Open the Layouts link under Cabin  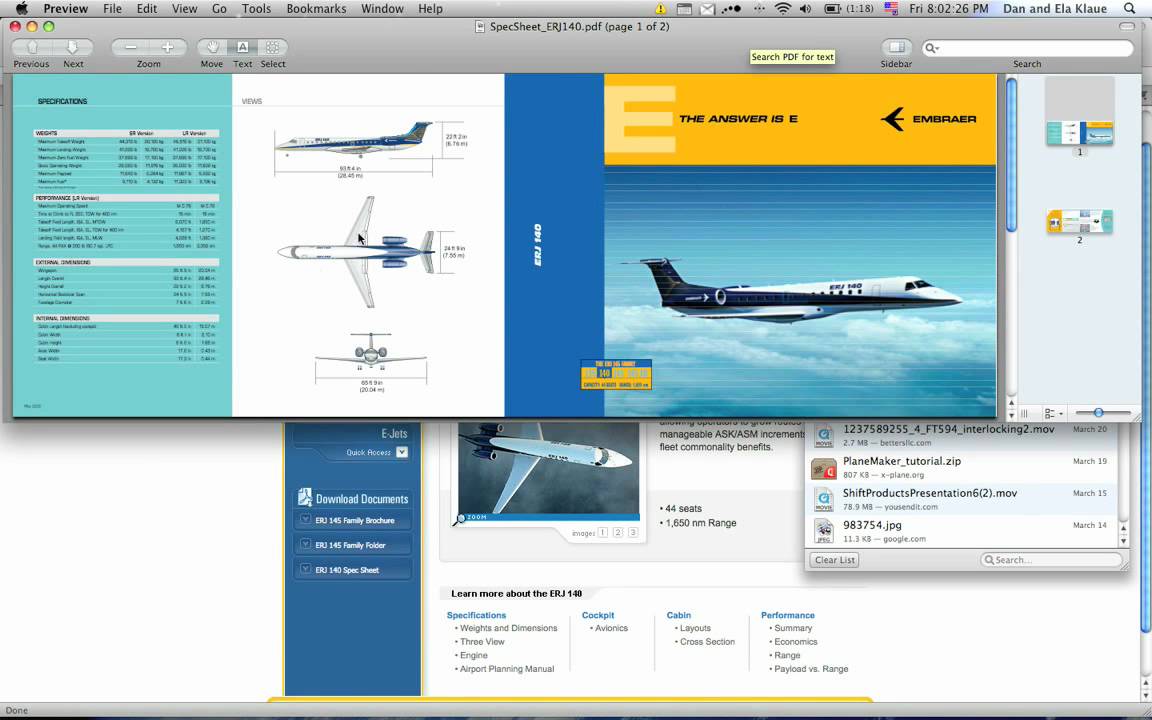tap(695, 628)
